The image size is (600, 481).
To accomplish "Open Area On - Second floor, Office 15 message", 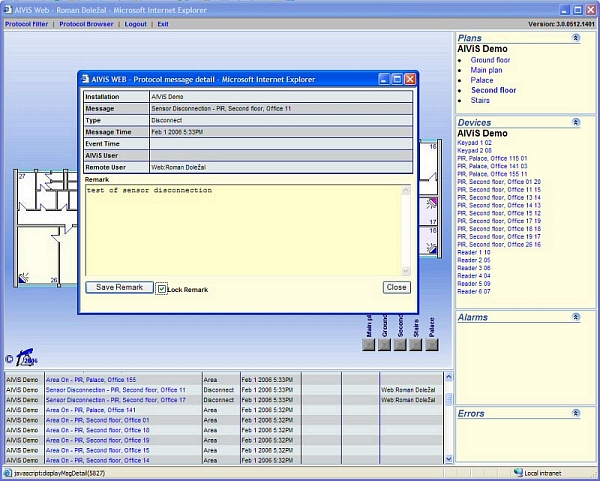I will [x=98, y=450].
